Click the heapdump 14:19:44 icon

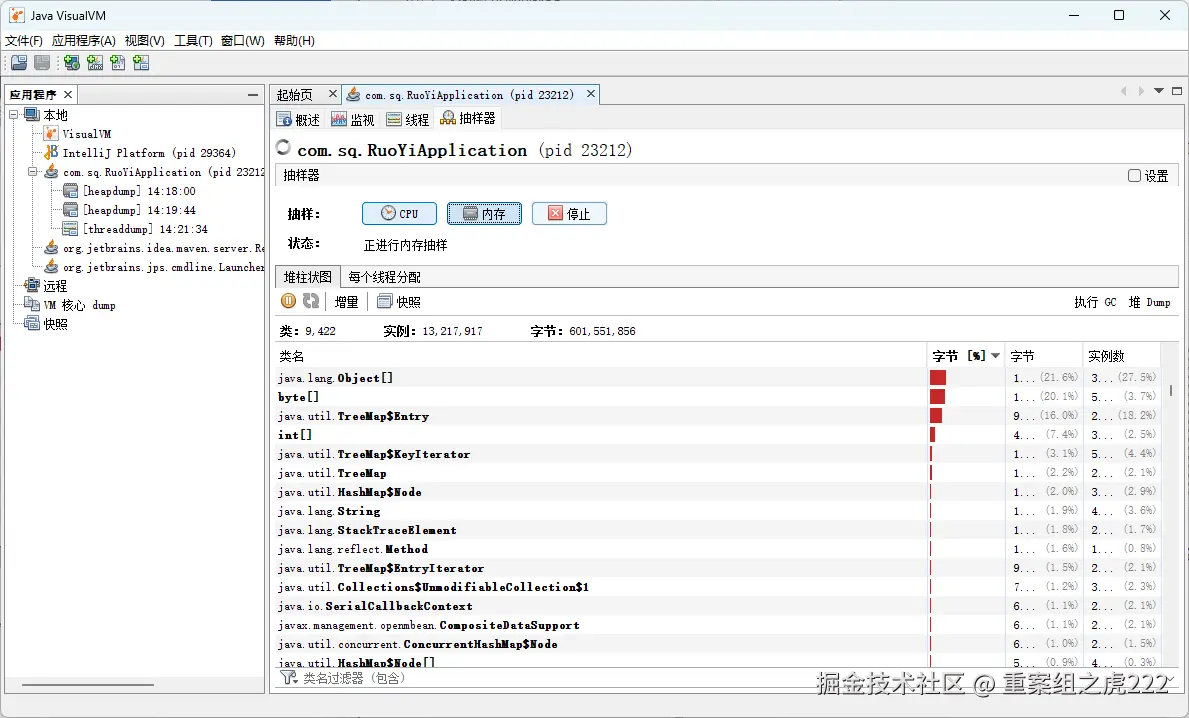point(71,209)
